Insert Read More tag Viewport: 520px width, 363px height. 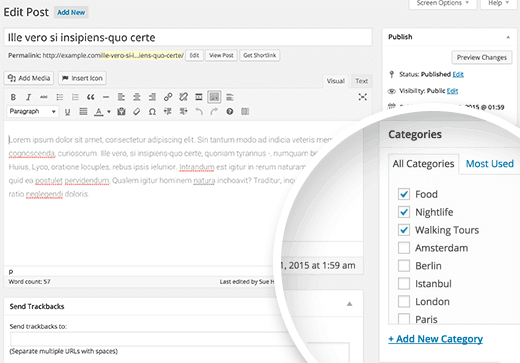(x=199, y=97)
